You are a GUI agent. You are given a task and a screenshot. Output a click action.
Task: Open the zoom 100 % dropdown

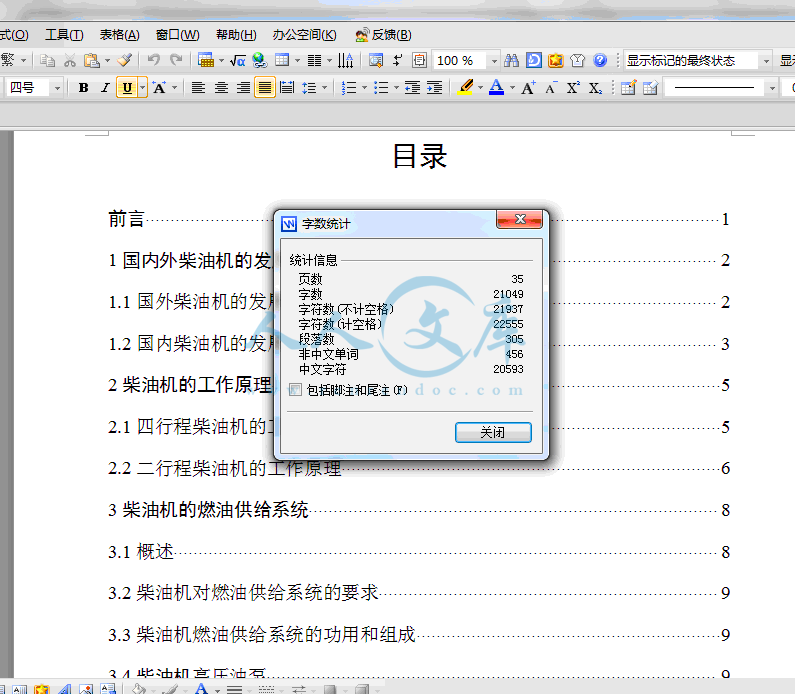point(494,61)
